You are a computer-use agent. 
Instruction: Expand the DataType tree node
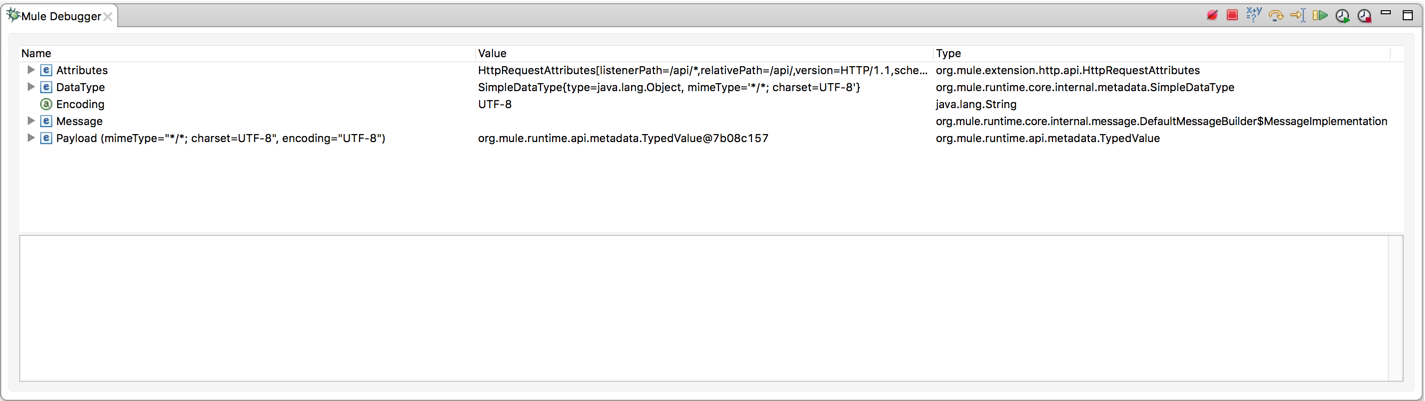31,88
